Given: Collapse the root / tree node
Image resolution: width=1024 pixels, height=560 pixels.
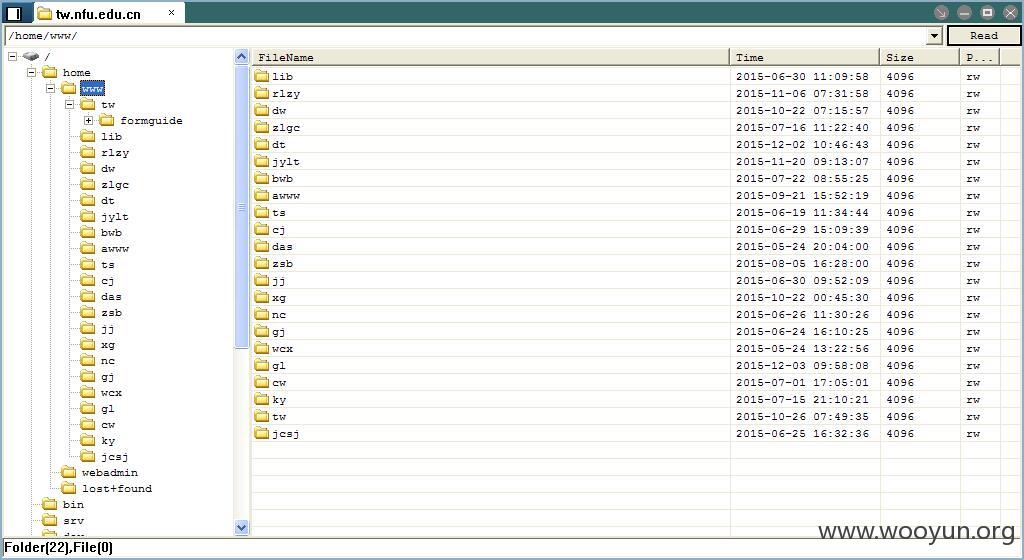Looking at the screenshot, I should 12,56.
